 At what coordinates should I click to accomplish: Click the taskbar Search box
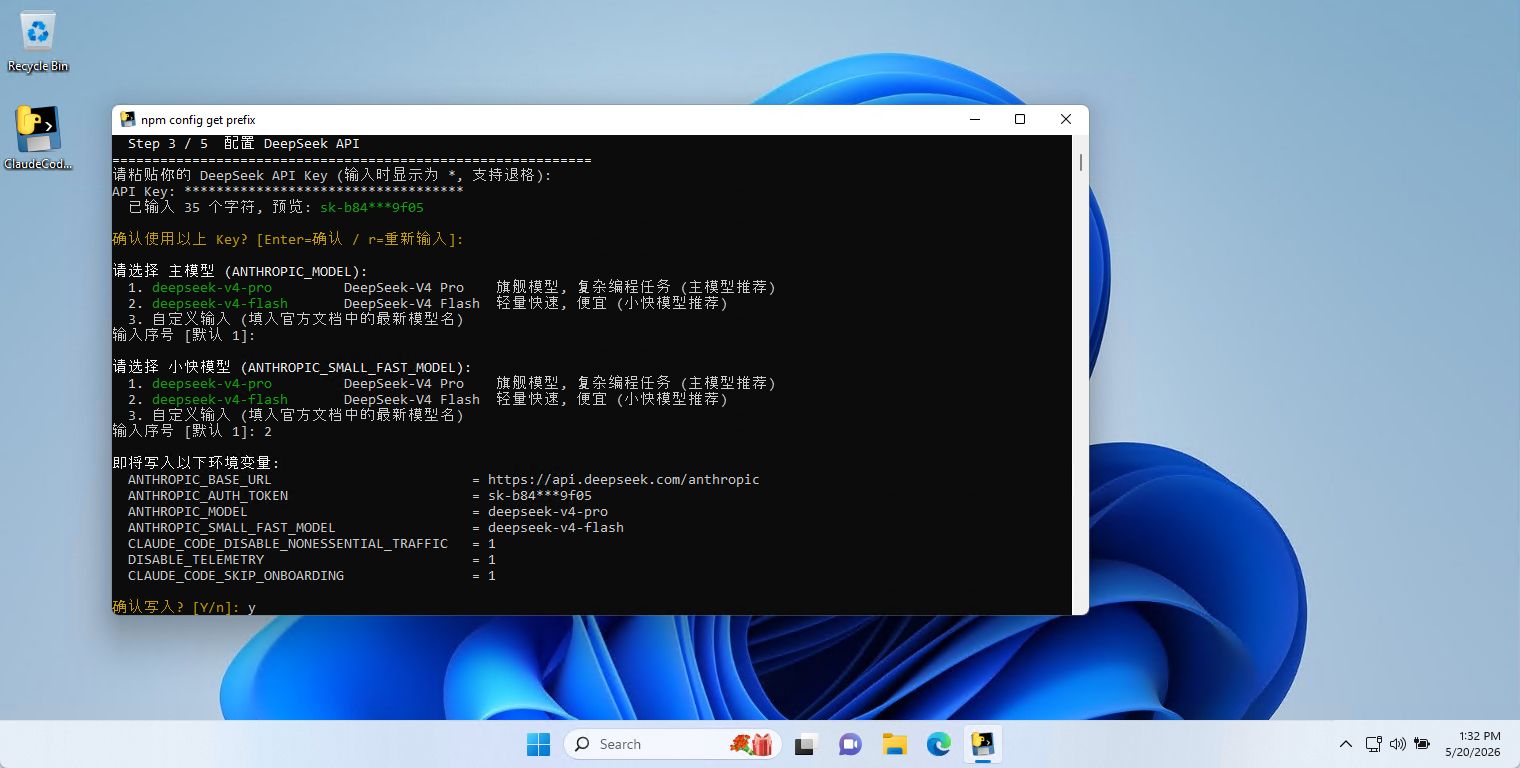click(671, 744)
